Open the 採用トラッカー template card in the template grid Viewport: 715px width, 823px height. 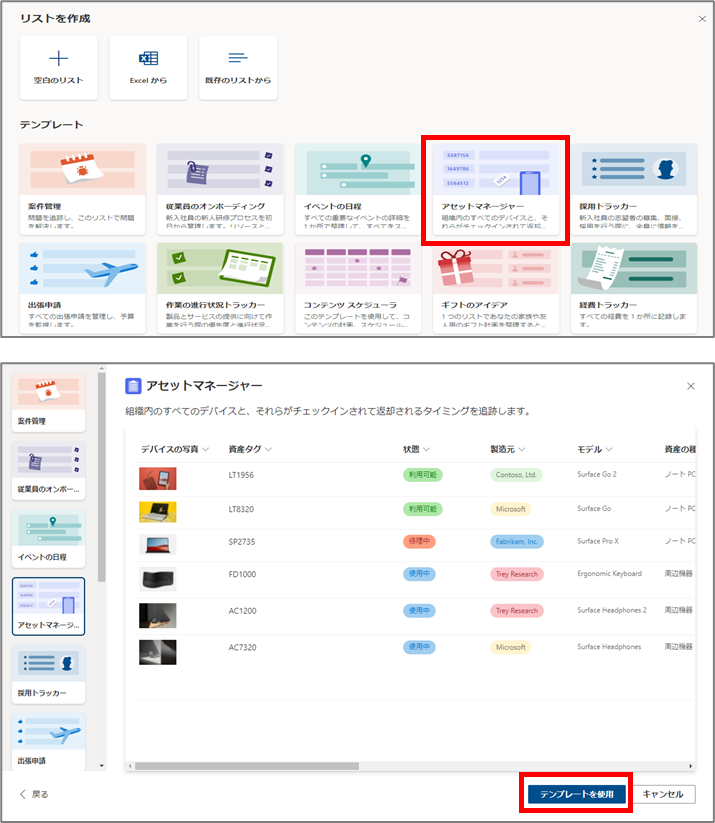(x=634, y=189)
